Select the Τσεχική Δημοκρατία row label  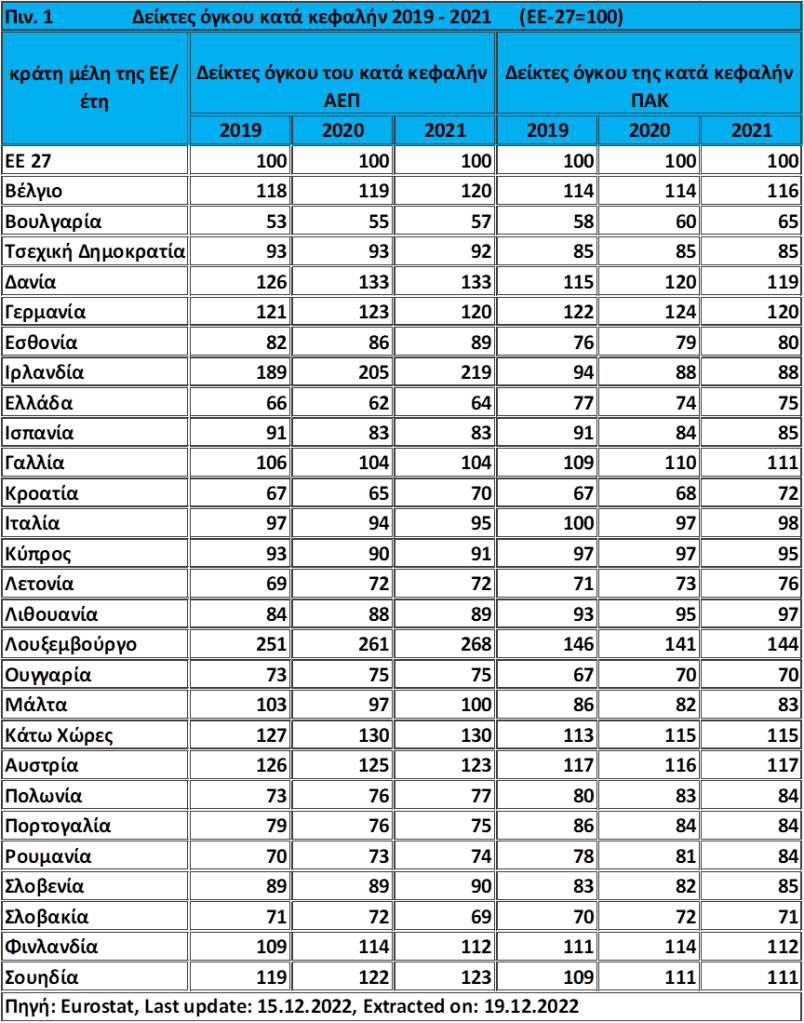point(95,251)
